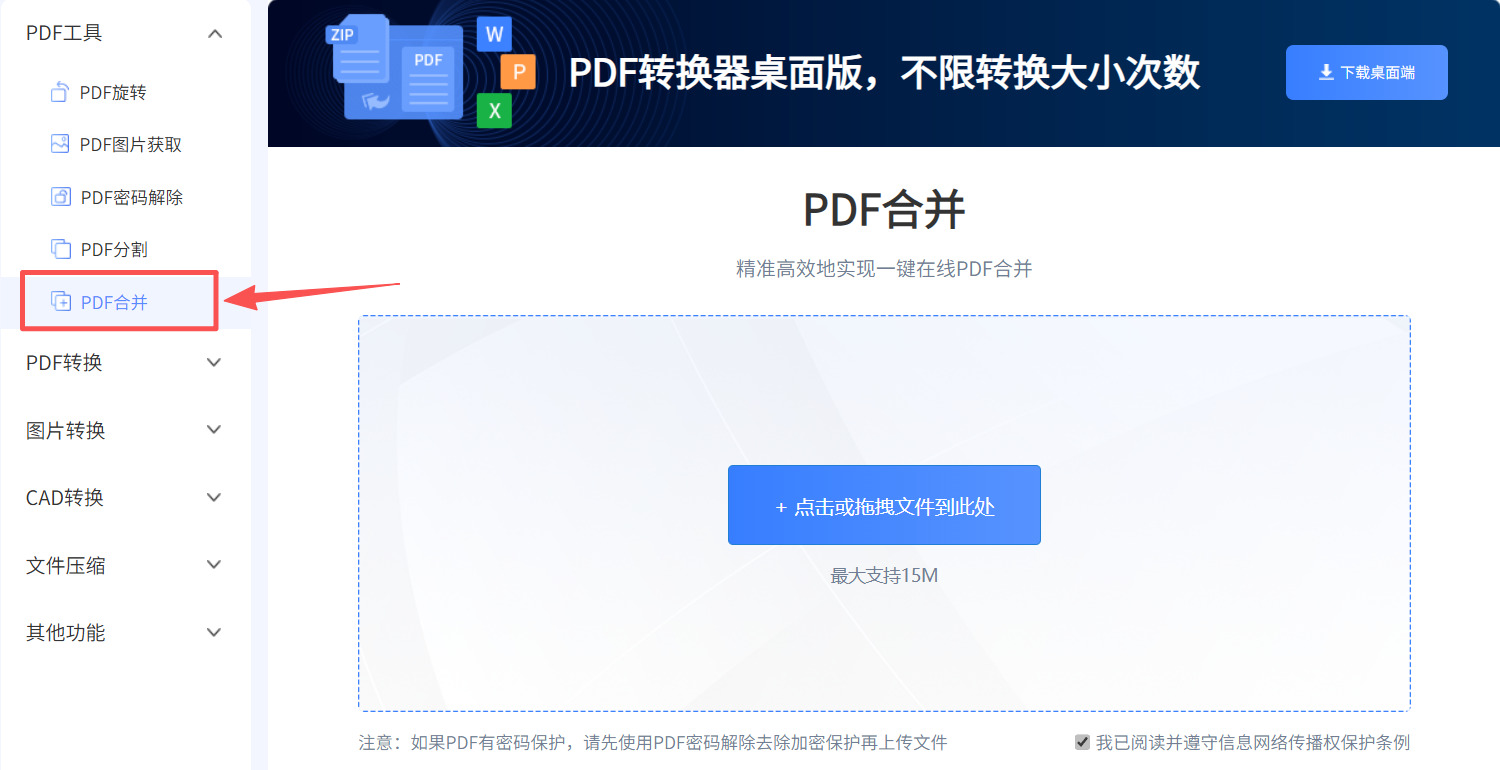Uncheck the 我已阅读并遵守 agreement checkbox
This screenshot has width=1500, height=770.
(x=1083, y=741)
